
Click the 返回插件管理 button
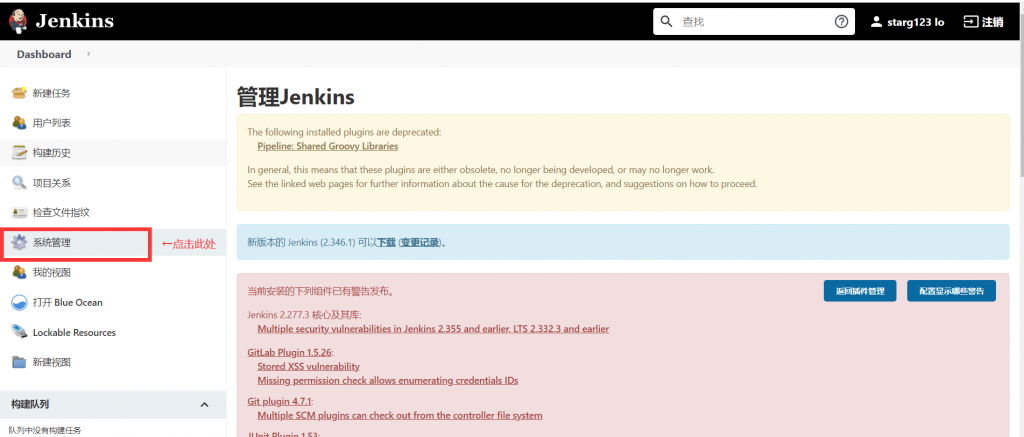[859, 291]
